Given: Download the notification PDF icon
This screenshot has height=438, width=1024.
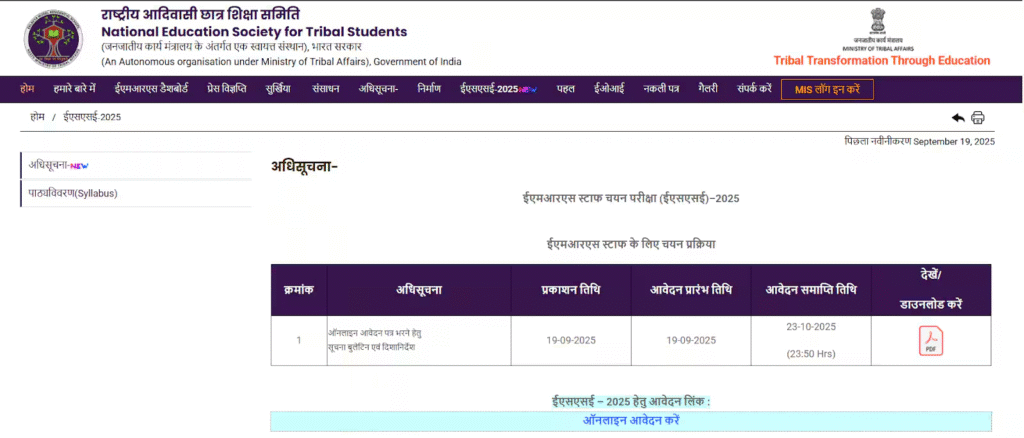Looking at the screenshot, I should (x=930, y=341).
